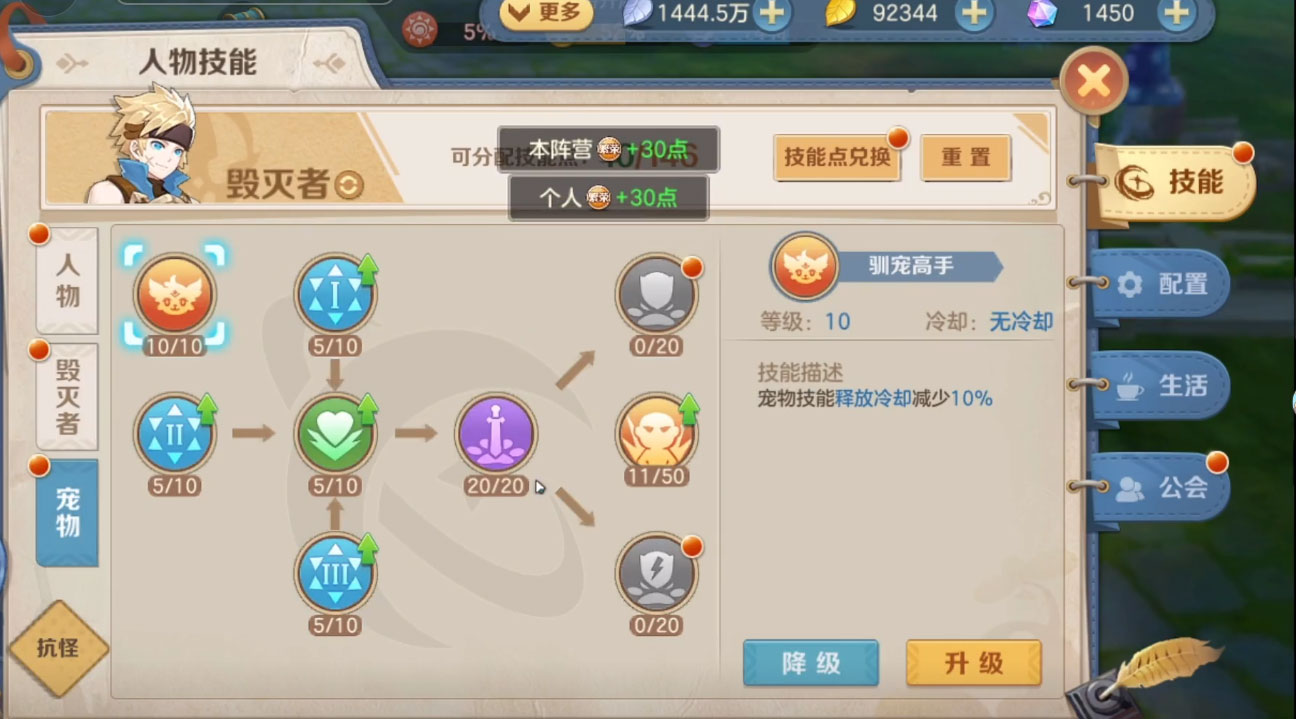This screenshot has height=719, width=1296.
Task: Select the green heart skill node
Action: [335, 432]
